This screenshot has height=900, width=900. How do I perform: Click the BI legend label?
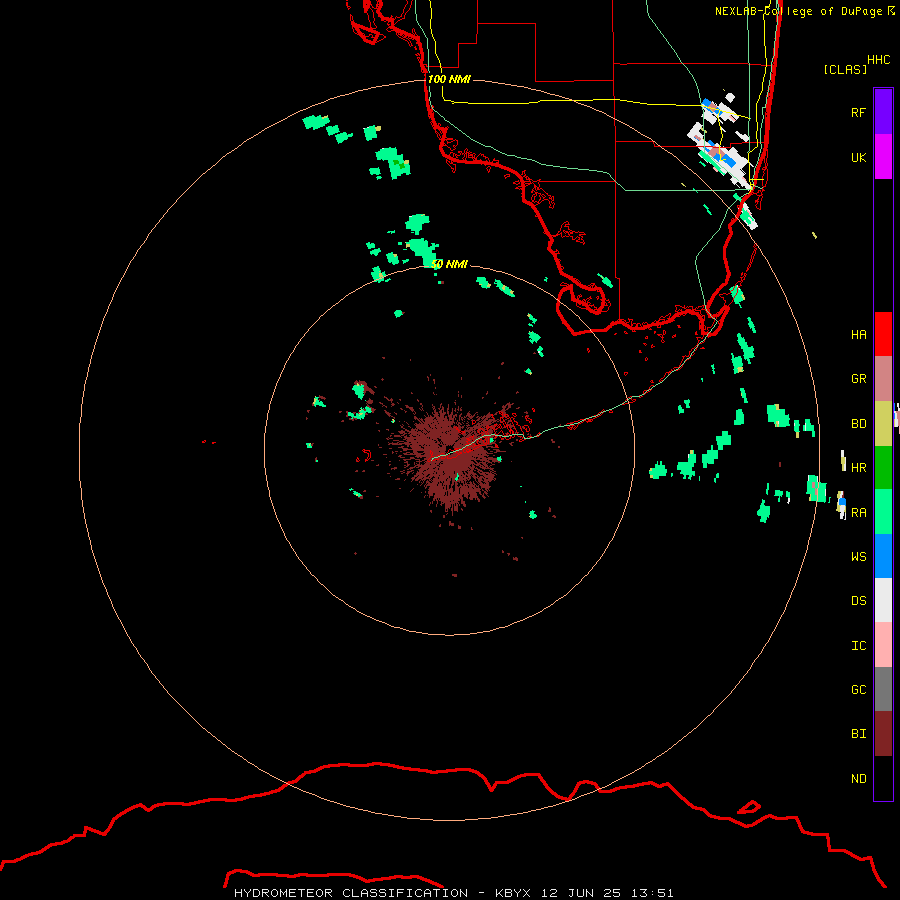click(x=858, y=734)
